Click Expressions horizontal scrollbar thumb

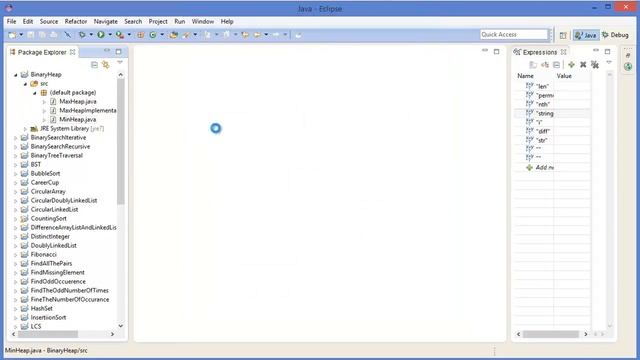tap(551, 334)
